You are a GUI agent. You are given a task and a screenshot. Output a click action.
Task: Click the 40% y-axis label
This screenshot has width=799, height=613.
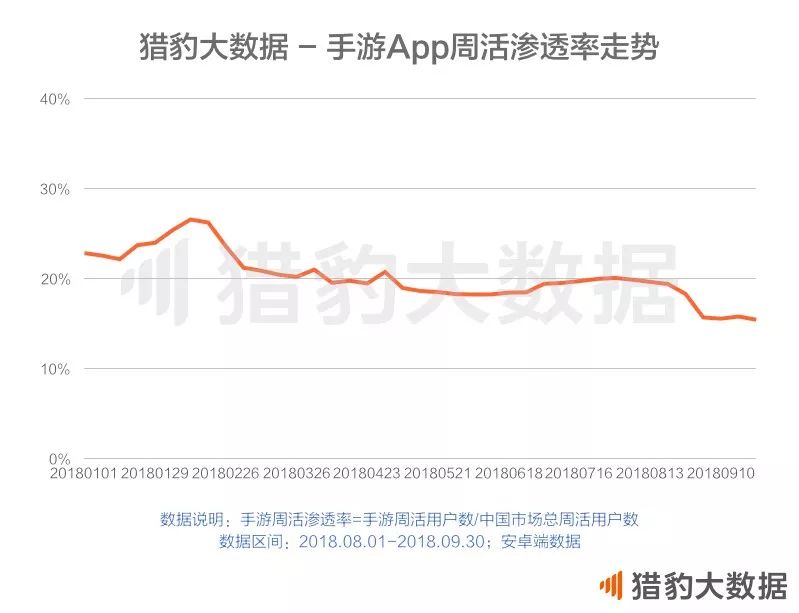tap(54, 99)
